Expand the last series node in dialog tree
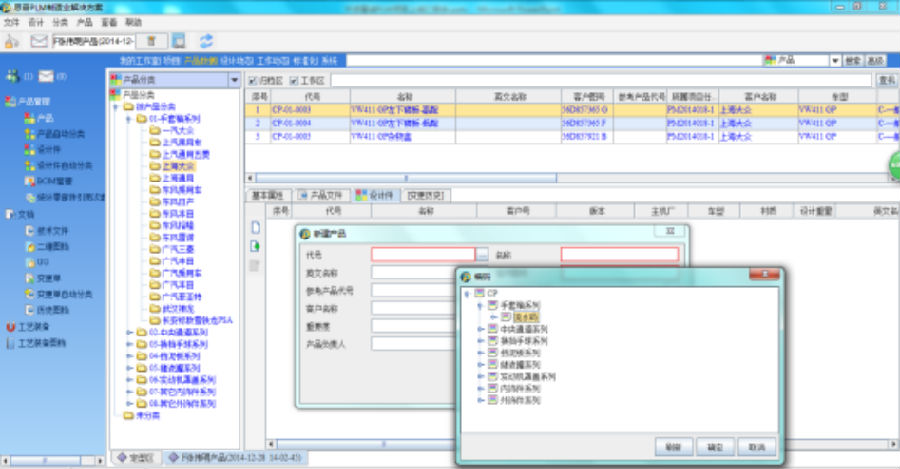This screenshot has width=900, height=469. pyautogui.click(x=480, y=400)
